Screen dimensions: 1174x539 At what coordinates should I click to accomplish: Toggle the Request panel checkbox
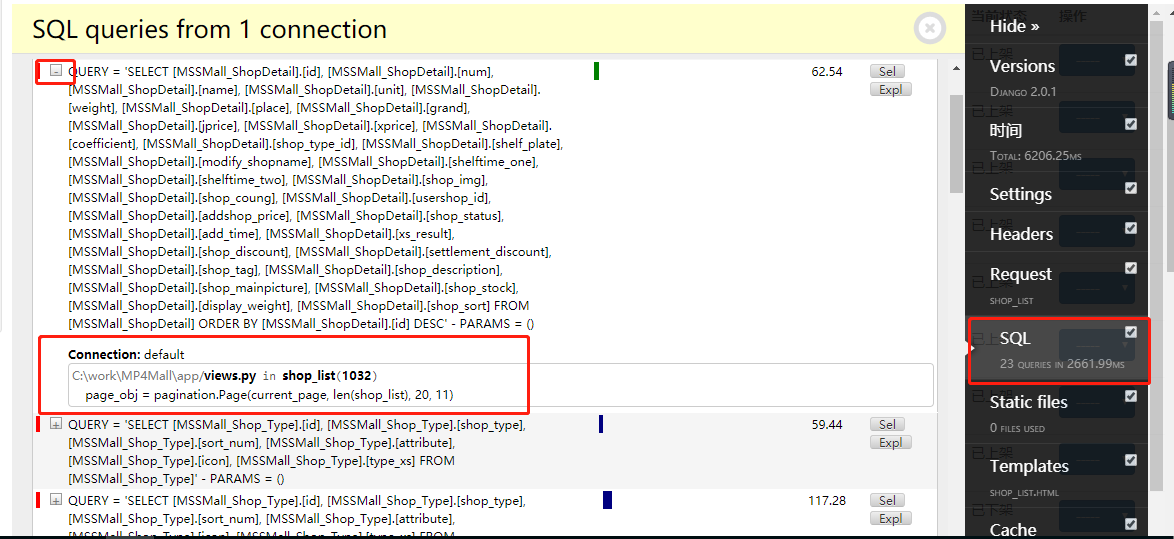click(1131, 267)
